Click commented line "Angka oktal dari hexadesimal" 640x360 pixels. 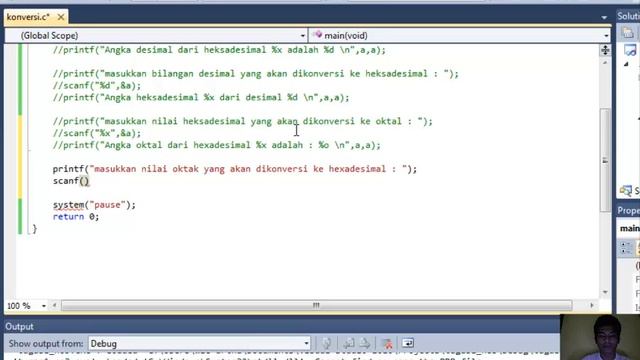tap(217, 145)
